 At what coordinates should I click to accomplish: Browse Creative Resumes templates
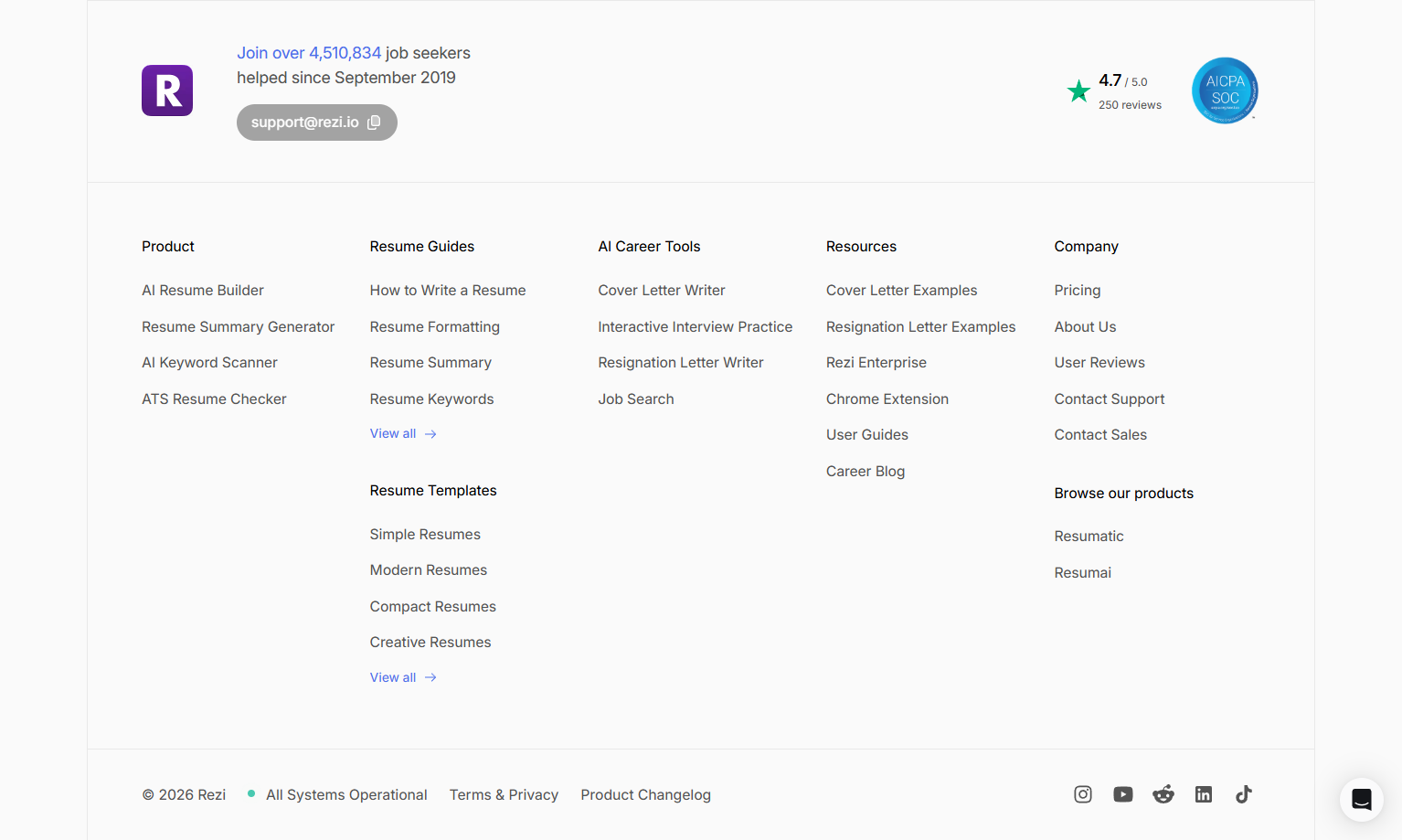click(430, 642)
